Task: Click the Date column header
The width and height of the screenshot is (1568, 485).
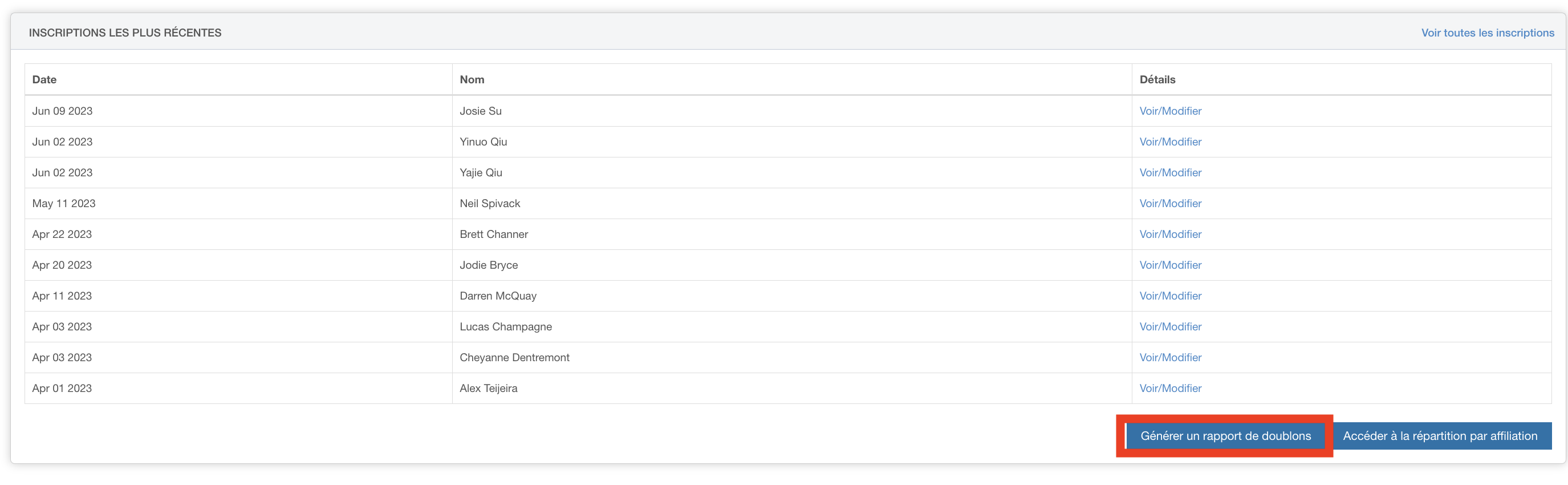Action: [x=44, y=80]
